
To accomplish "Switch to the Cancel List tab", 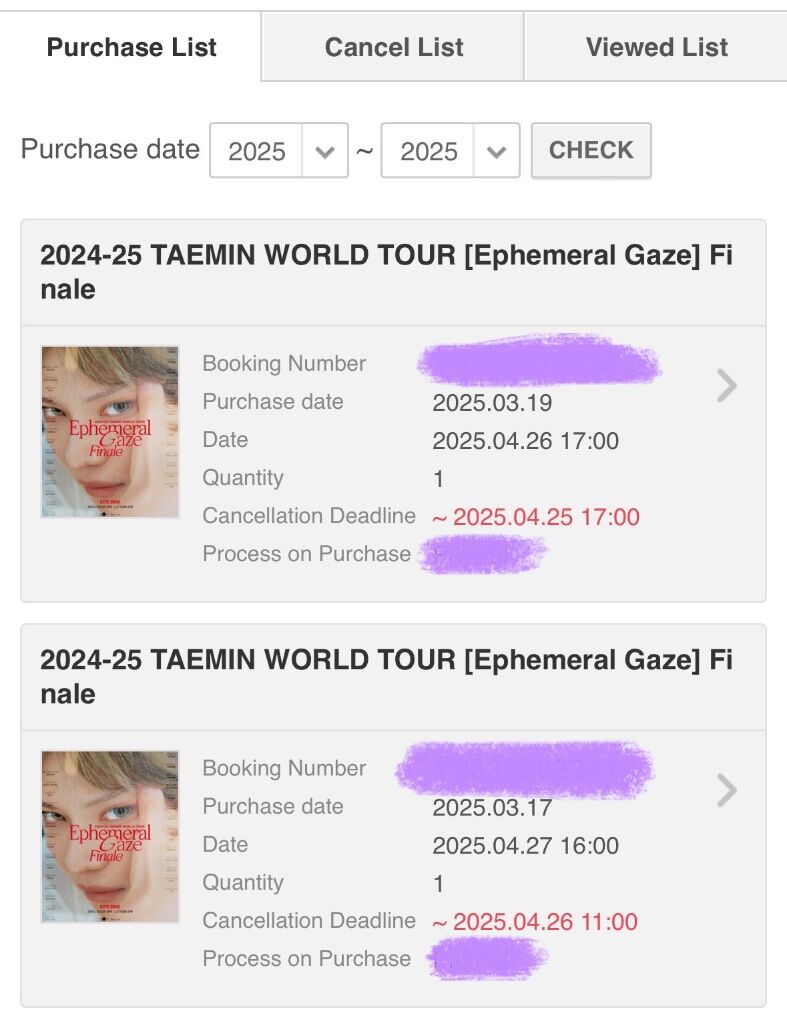I will tap(393, 47).
